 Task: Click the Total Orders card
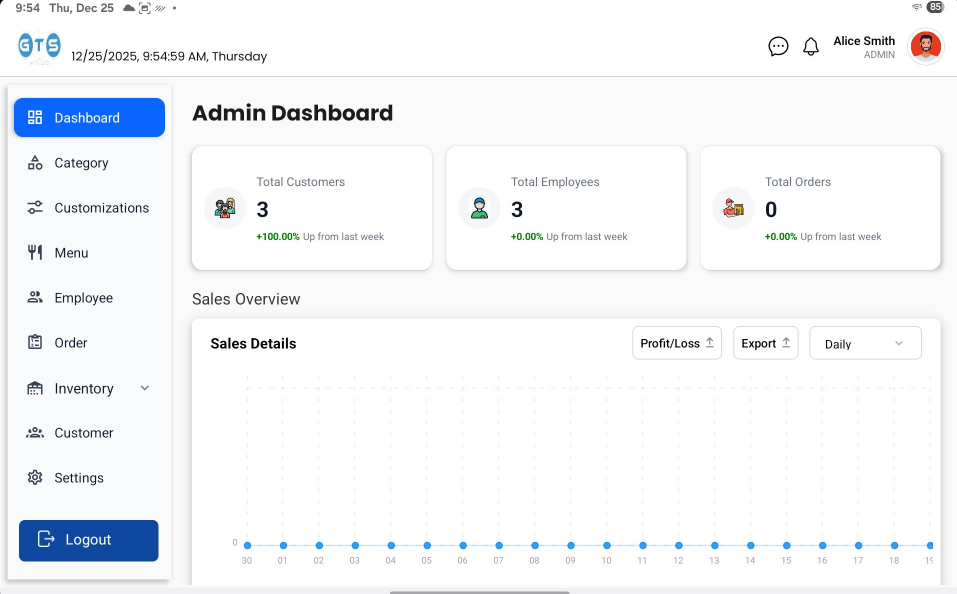pyautogui.click(x=820, y=208)
